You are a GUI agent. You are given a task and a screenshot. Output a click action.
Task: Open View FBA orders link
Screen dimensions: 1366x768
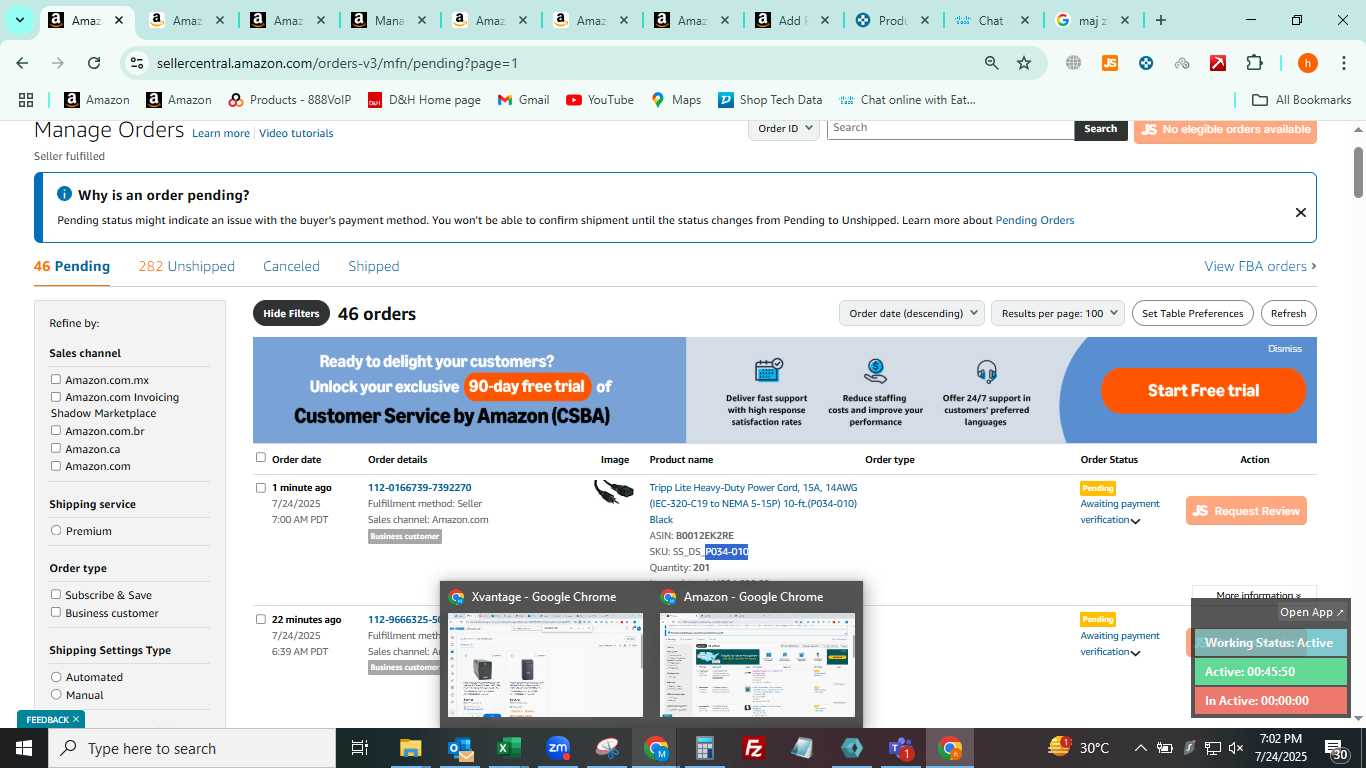tap(1260, 266)
